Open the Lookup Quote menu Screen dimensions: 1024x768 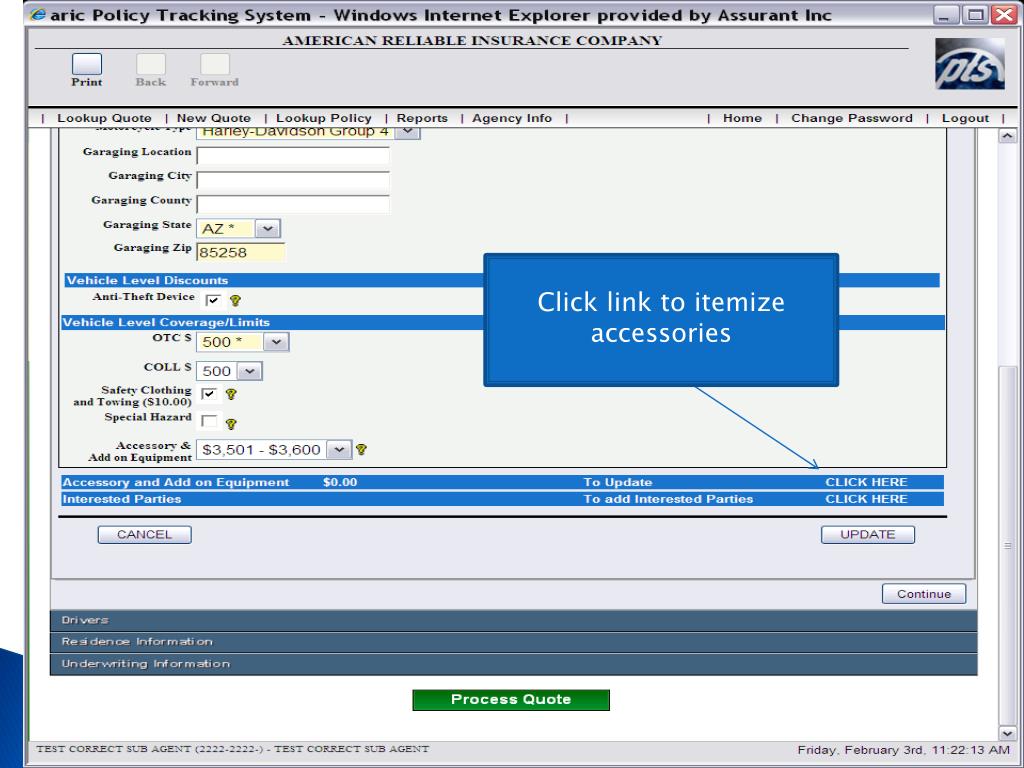click(x=104, y=118)
